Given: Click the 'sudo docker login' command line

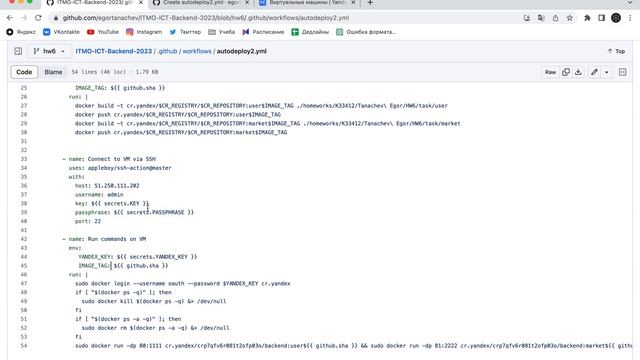Looking at the screenshot, I should [182, 283].
